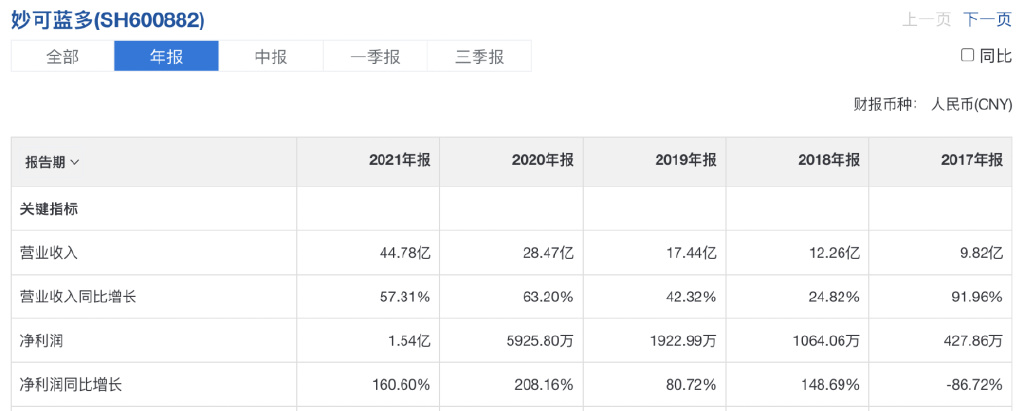Viewport: 1024px width, 411px height.
Task: Select the 2020年报 column header
Action: pyautogui.click(x=542, y=161)
